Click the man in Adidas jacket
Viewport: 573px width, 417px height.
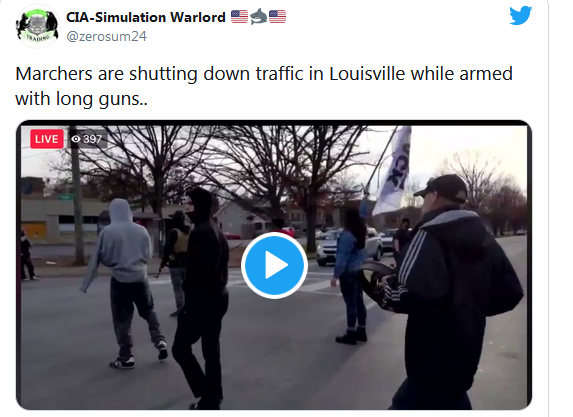point(453,292)
